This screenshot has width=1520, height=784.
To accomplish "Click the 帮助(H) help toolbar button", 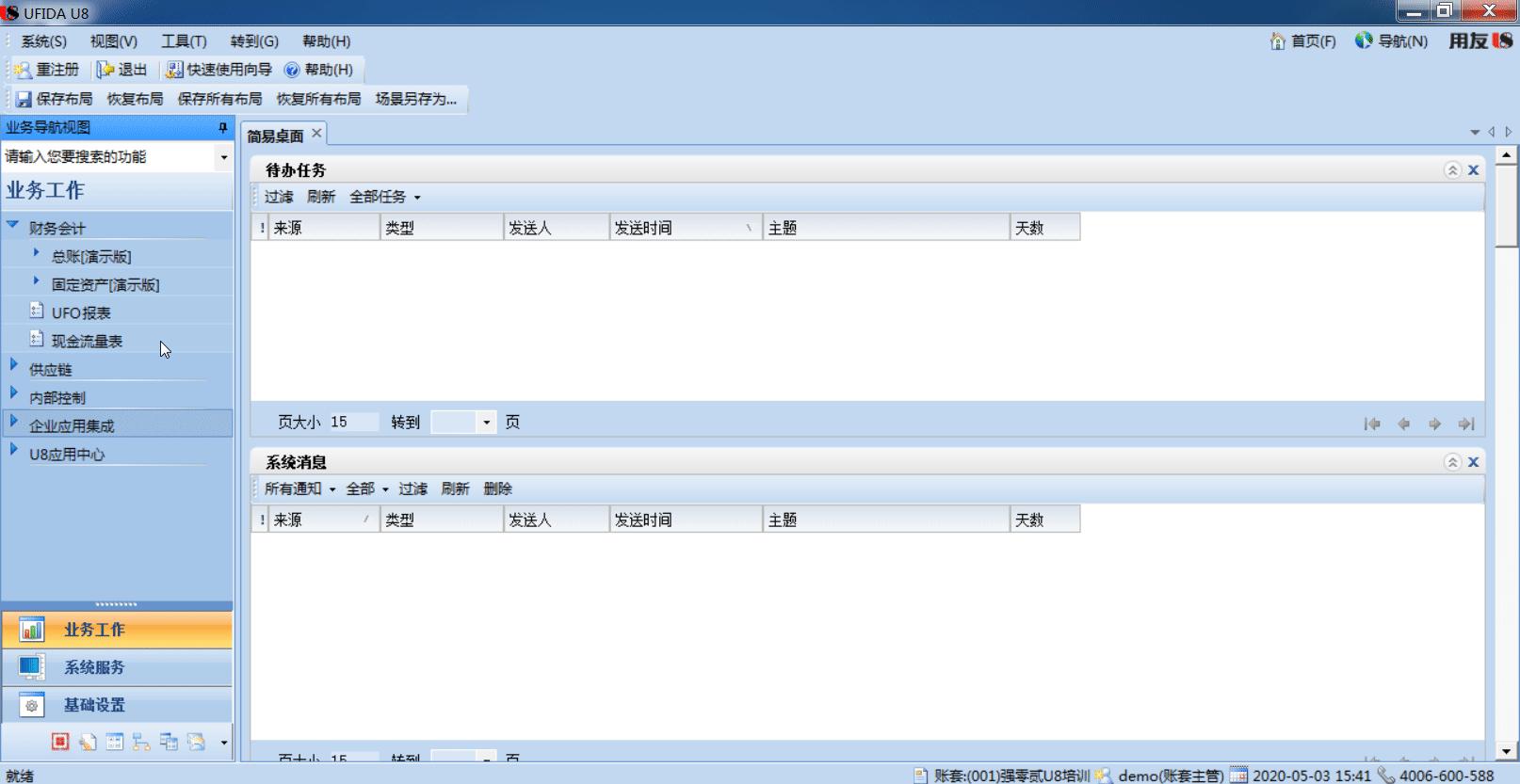I will click(x=319, y=70).
